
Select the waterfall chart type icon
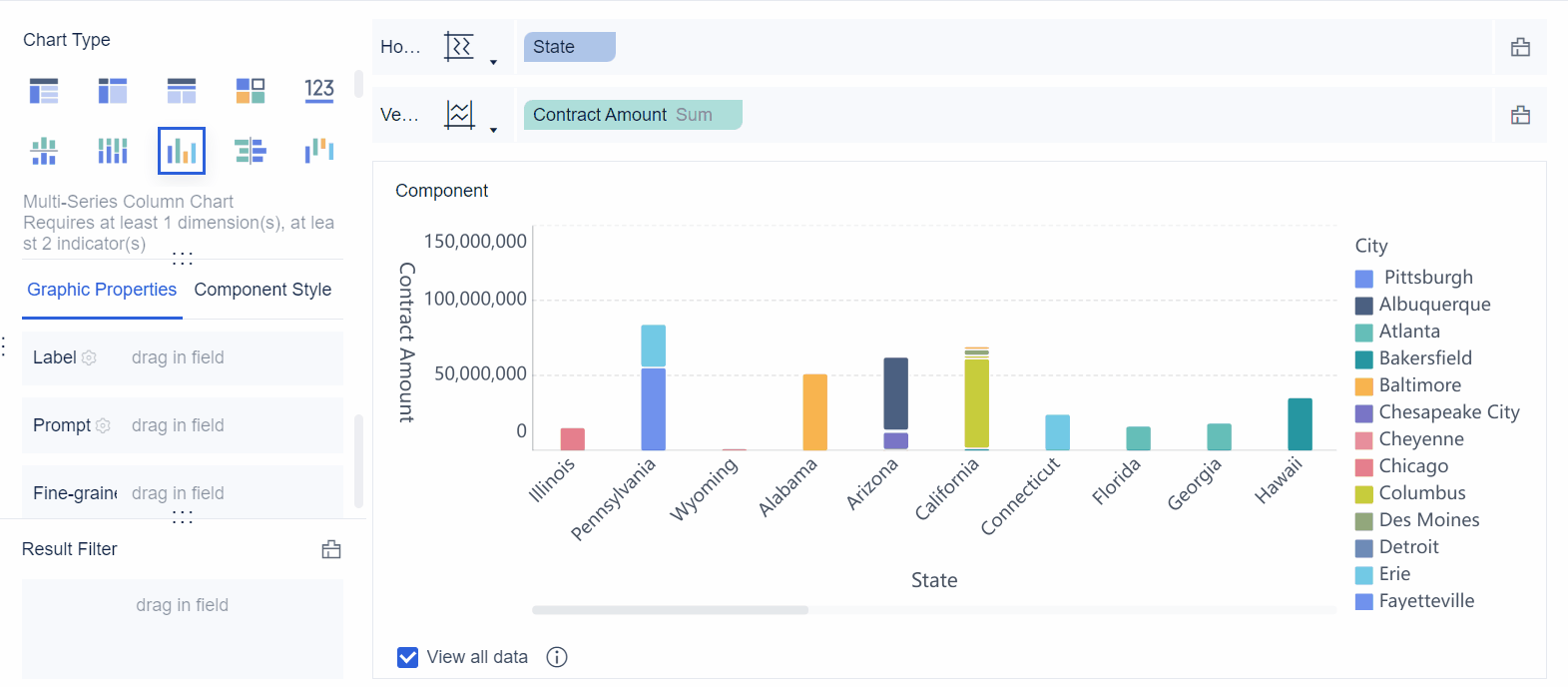click(319, 151)
